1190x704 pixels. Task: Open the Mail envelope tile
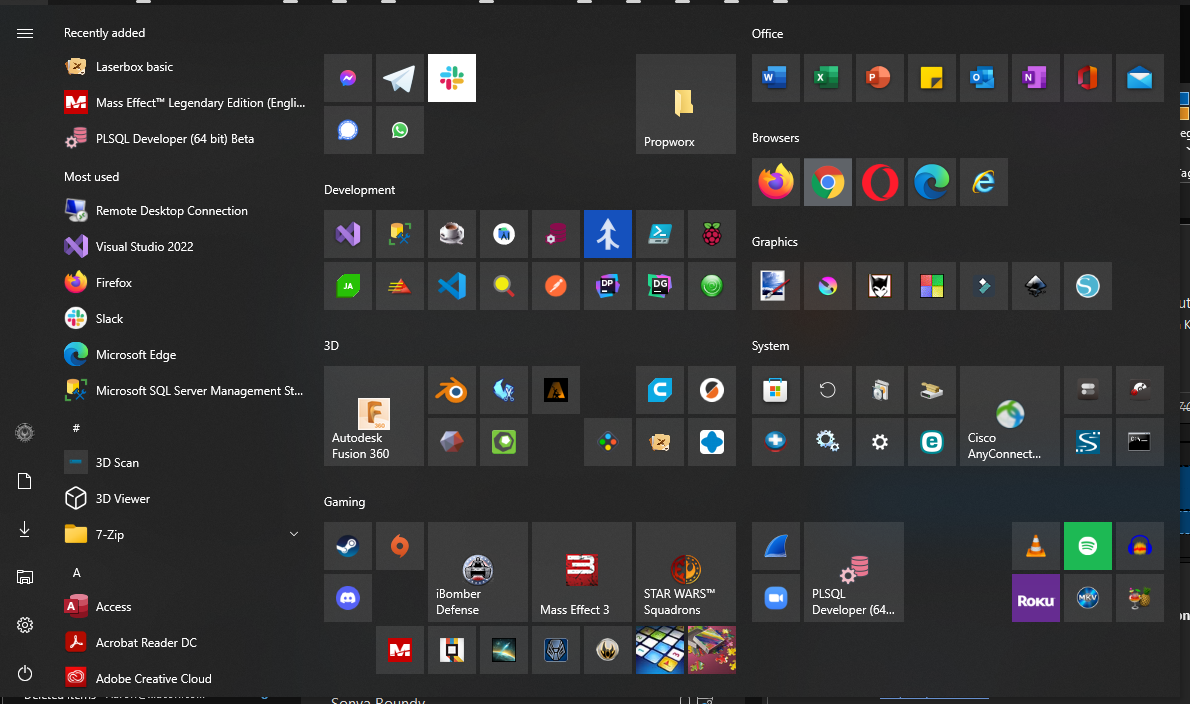(1139, 77)
